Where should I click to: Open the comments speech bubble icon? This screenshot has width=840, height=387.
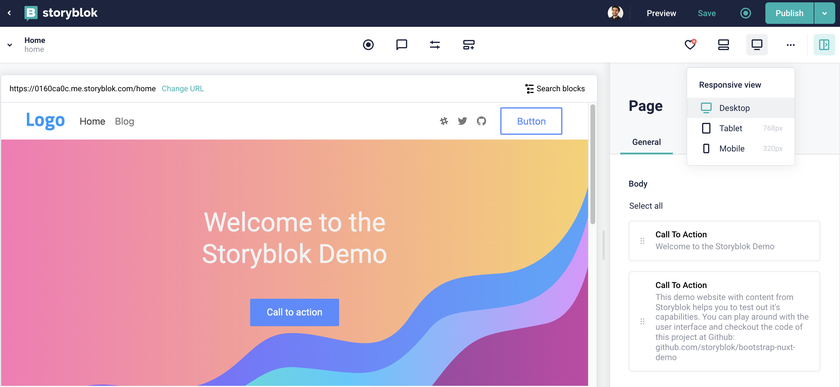click(x=402, y=45)
